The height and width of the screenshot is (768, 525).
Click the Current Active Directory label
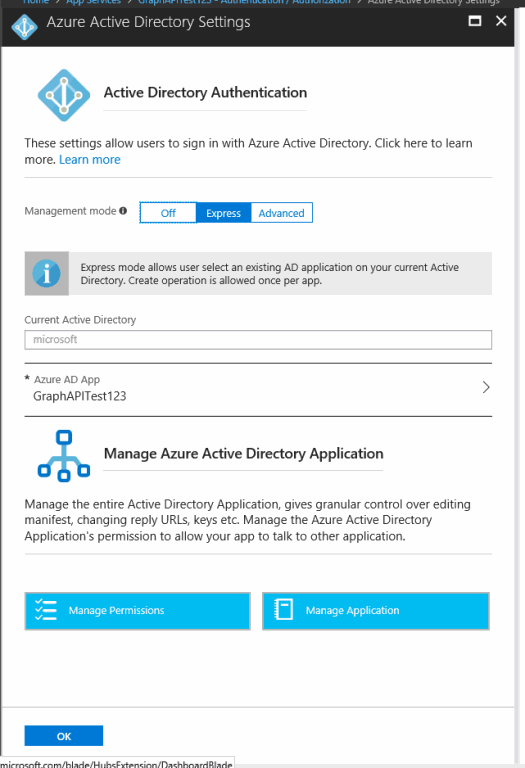(x=80, y=320)
